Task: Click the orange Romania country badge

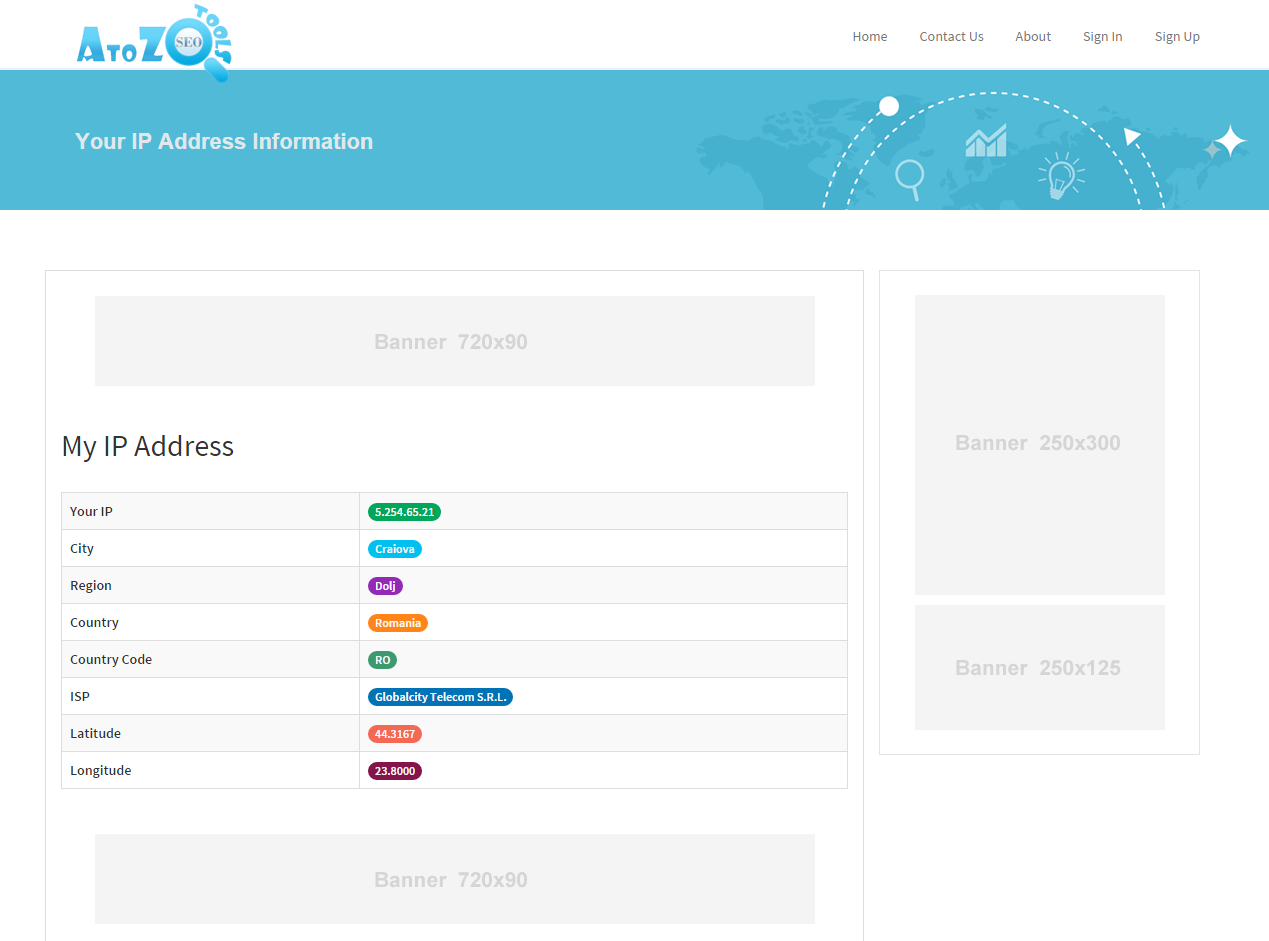Action: tap(397, 622)
